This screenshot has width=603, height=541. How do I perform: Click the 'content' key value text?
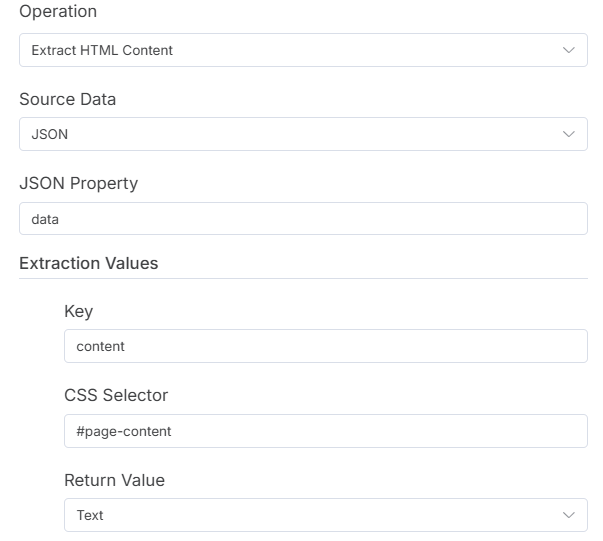(x=100, y=346)
